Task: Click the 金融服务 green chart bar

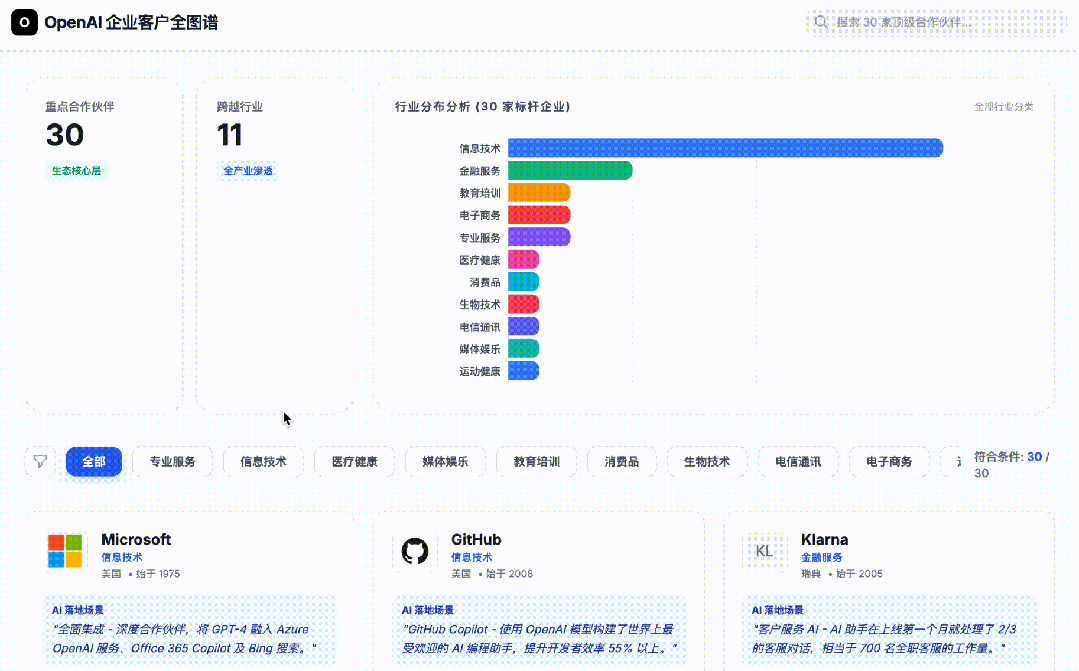Action: point(570,171)
